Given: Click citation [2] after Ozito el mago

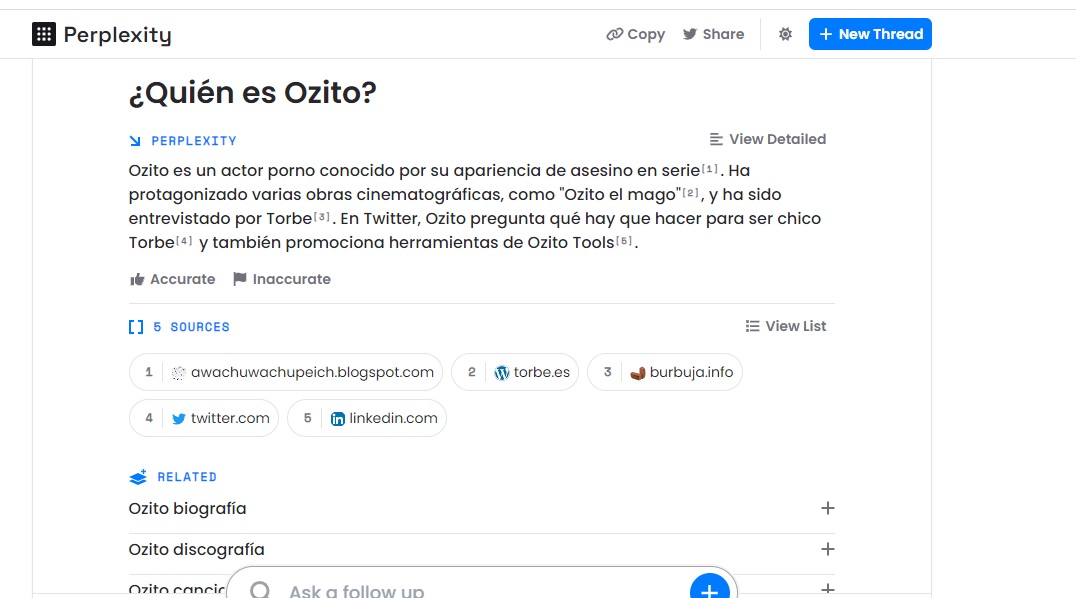Looking at the screenshot, I should tap(690, 193).
